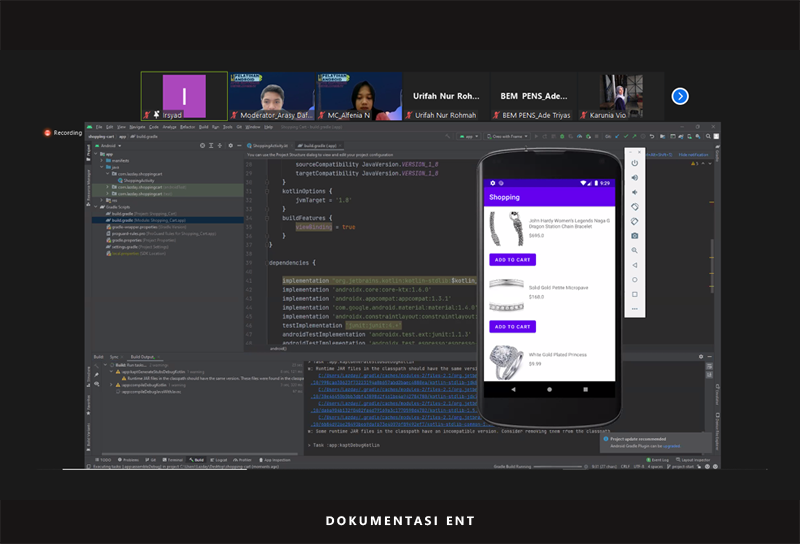Click the Git update project blue arrow
800x544 pixels.
tap(617, 136)
